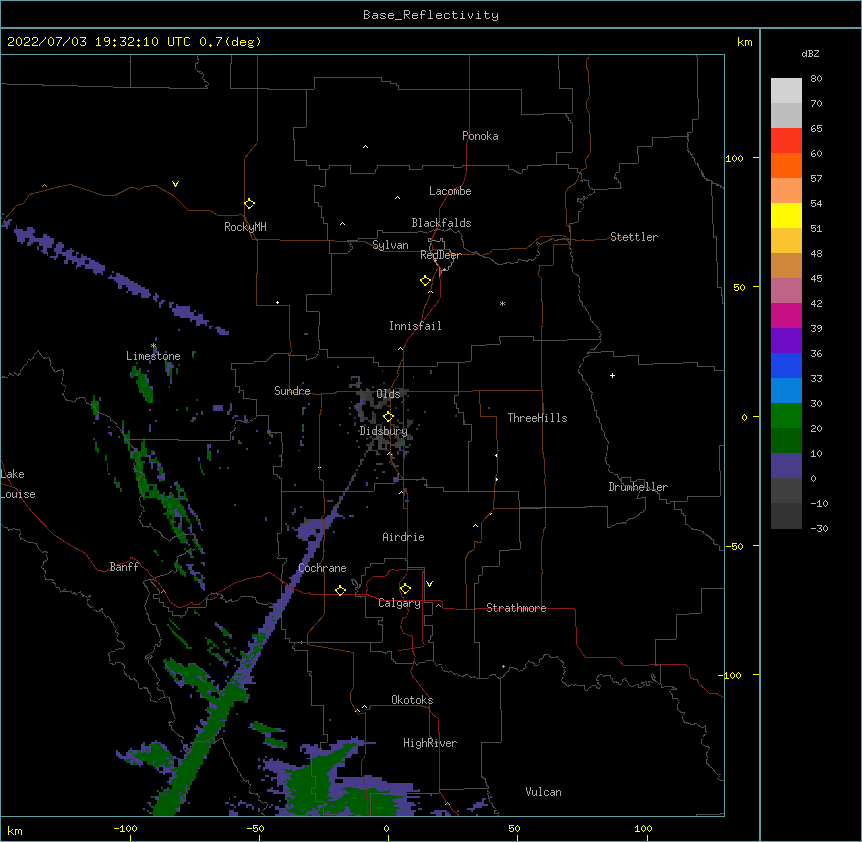Viewport: 862px width, 842px height.
Task: Click the Base_Reflectivity title
Action: 431,15
